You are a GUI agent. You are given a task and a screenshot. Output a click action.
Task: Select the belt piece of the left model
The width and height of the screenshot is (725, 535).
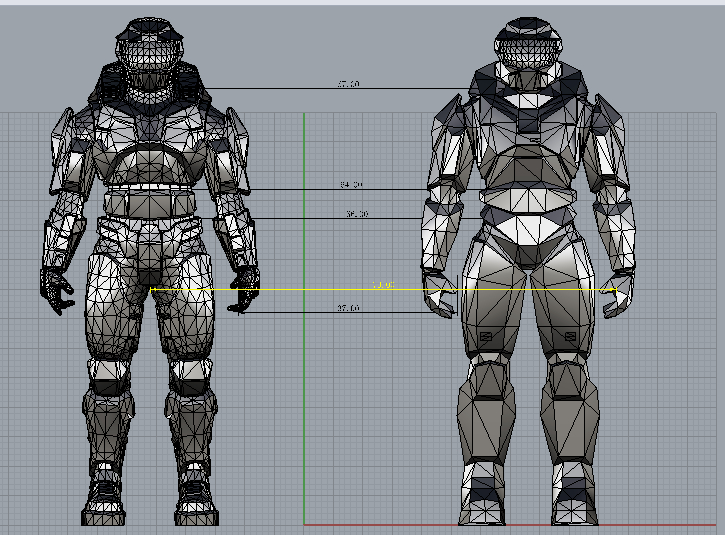(149, 203)
